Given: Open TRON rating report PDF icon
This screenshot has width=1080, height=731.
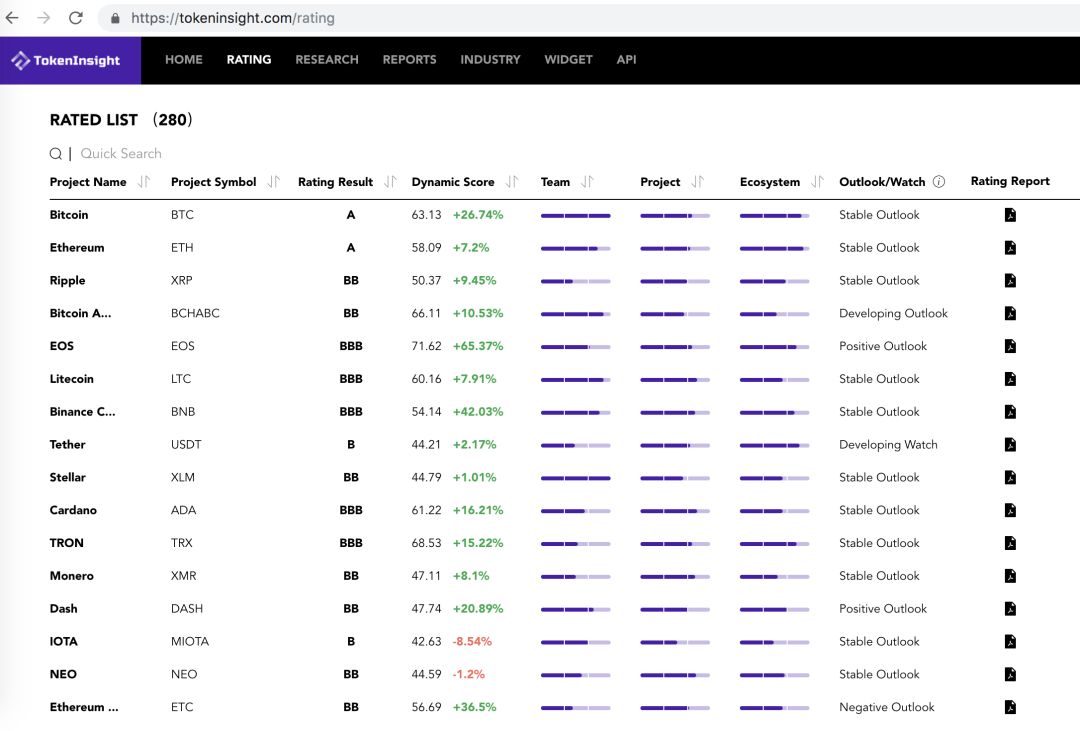Looking at the screenshot, I should pyautogui.click(x=1010, y=543).
